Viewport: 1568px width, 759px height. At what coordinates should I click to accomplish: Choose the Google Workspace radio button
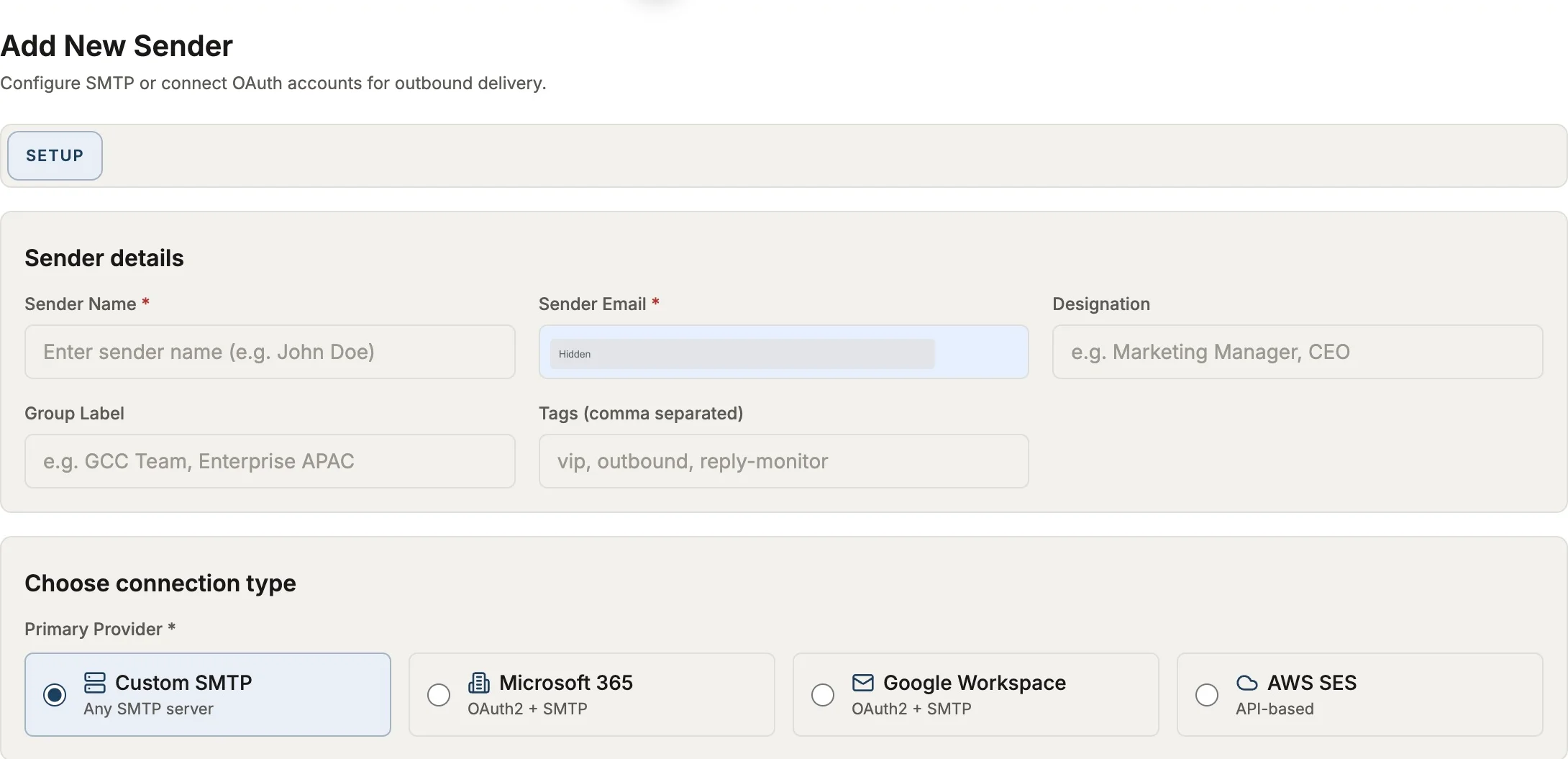pos(823,695)
